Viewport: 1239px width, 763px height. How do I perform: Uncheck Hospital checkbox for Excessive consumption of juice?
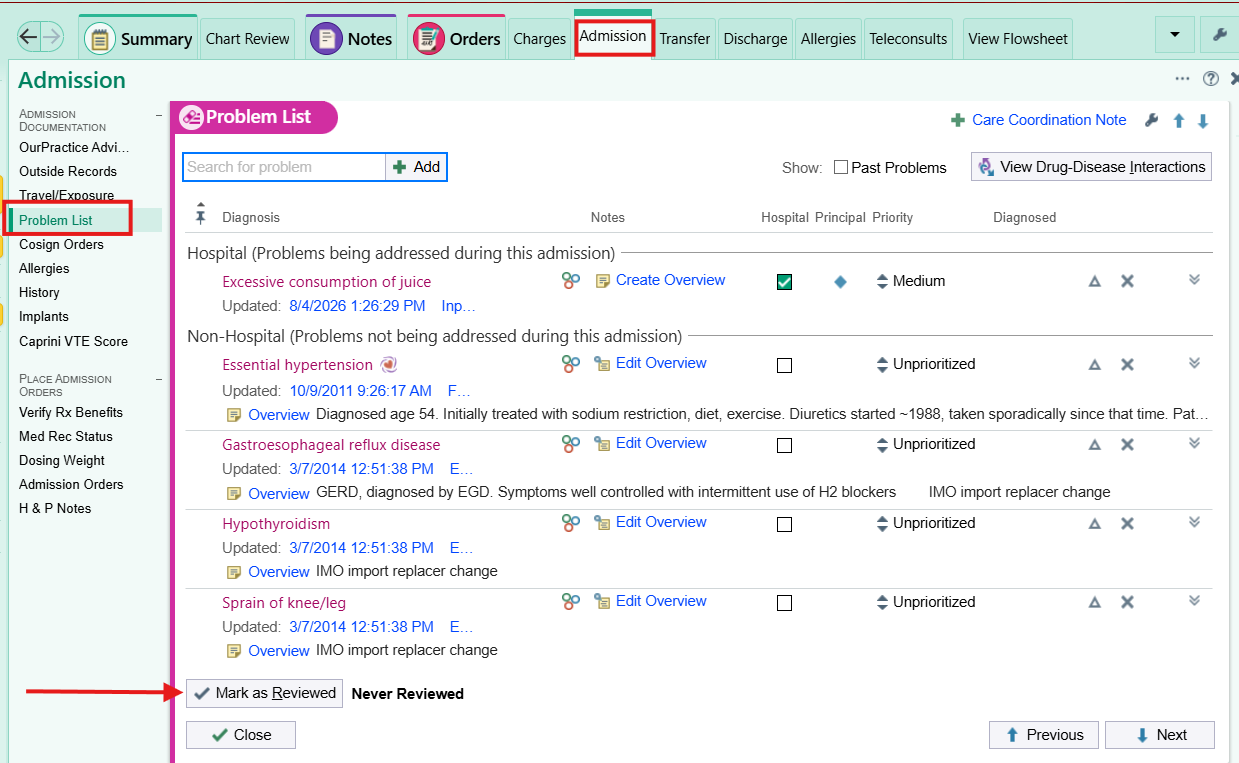(x=784, y=282)
